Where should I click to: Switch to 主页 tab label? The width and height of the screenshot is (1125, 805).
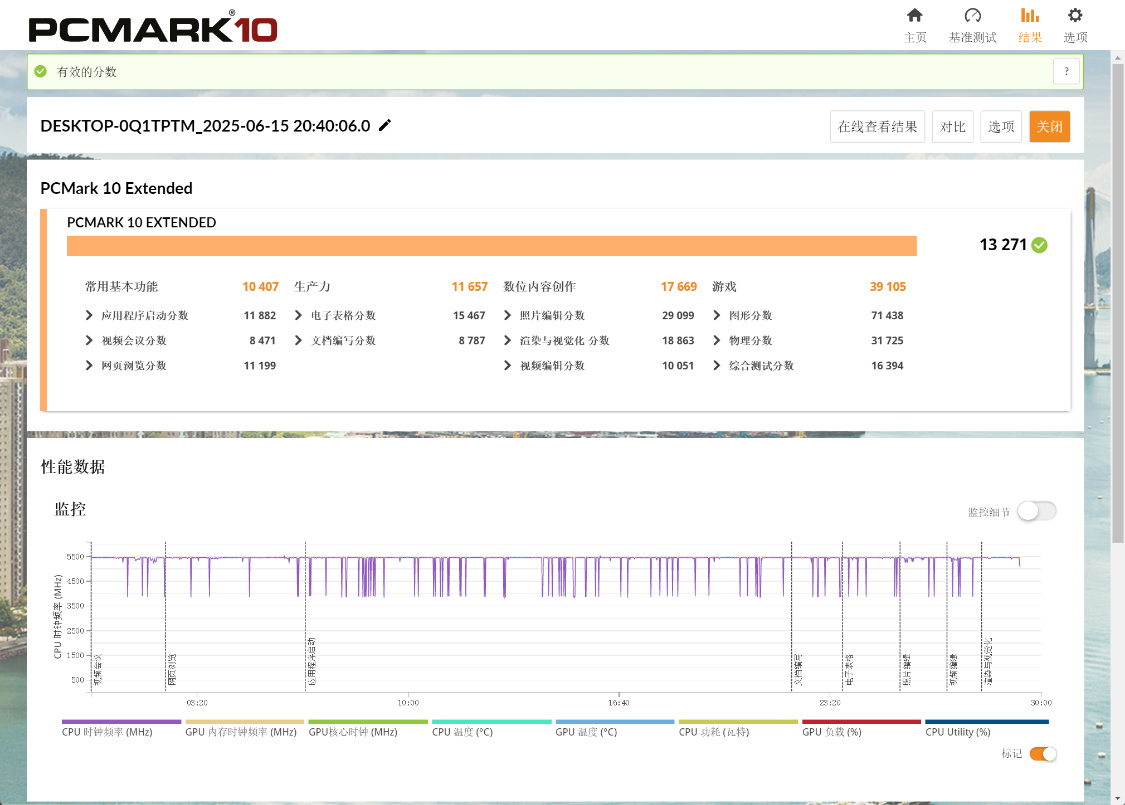915,37
